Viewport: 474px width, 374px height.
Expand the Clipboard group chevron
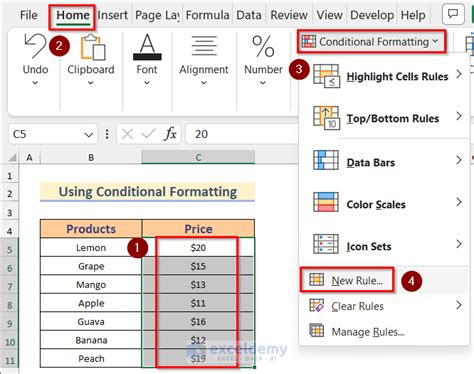tap(91, 83)
